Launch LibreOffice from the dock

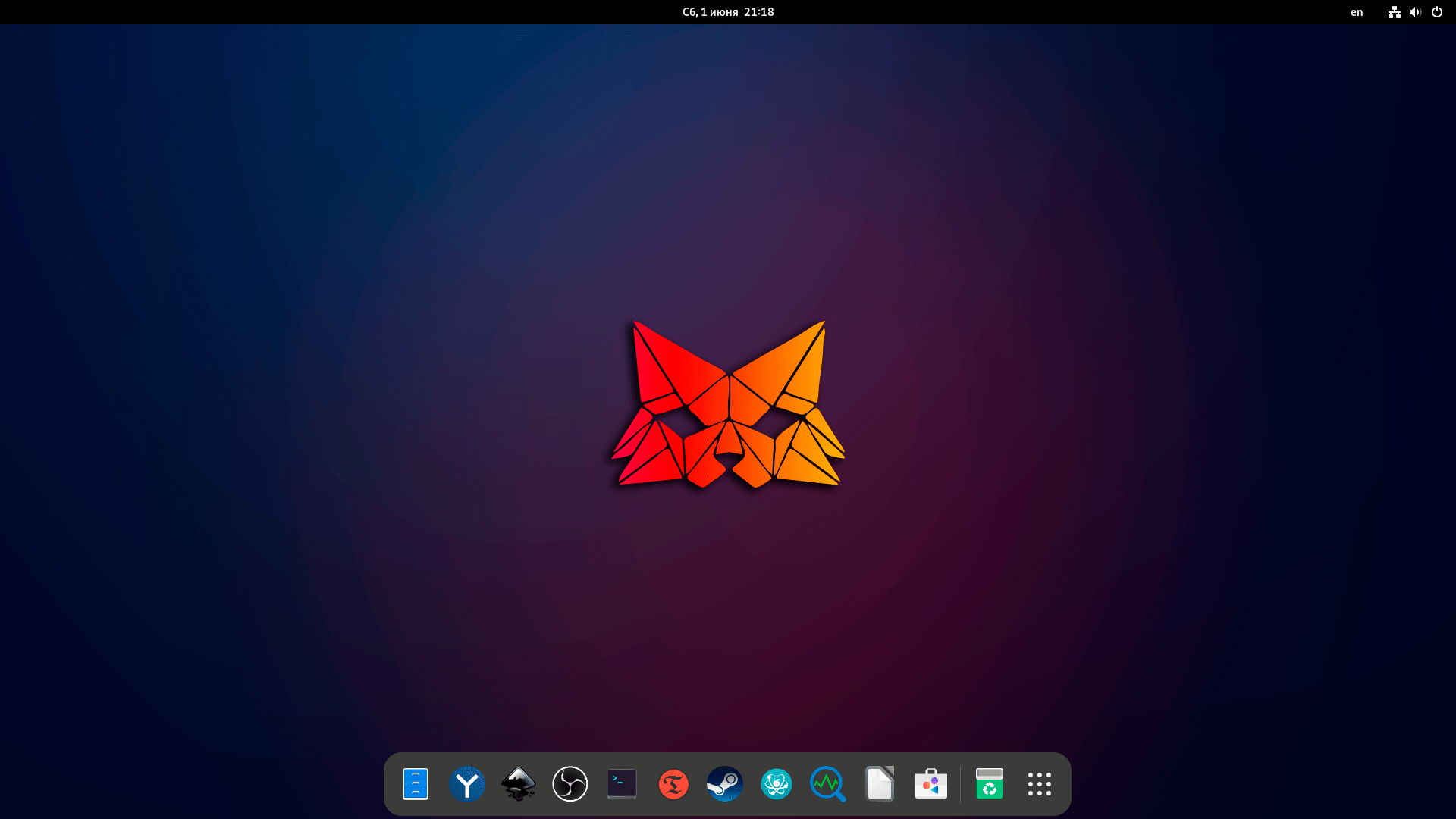(x=880, y=784)
